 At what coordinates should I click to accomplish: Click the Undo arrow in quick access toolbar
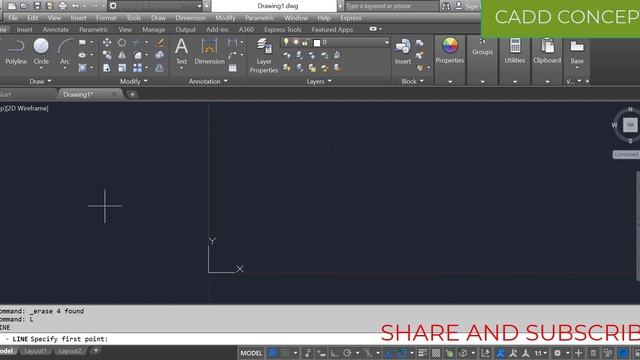76,6
